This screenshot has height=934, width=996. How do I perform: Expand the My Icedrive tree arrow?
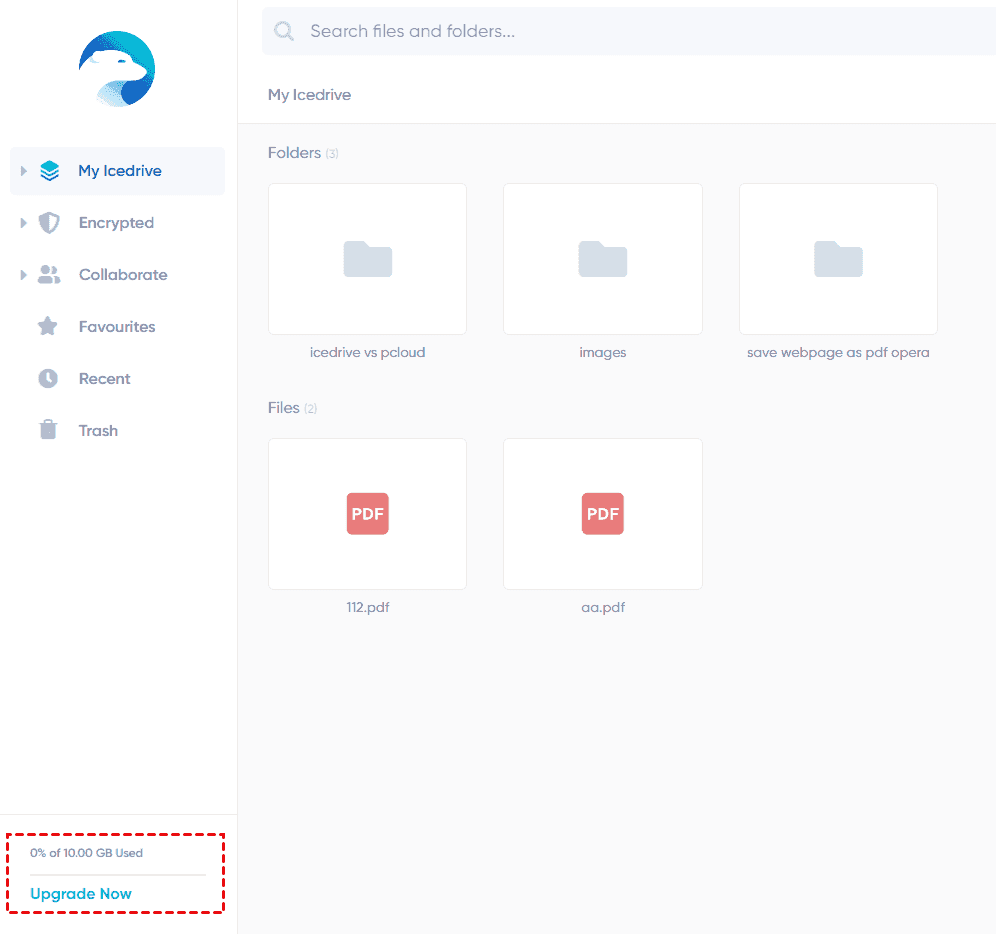click(x=24, y=171)
